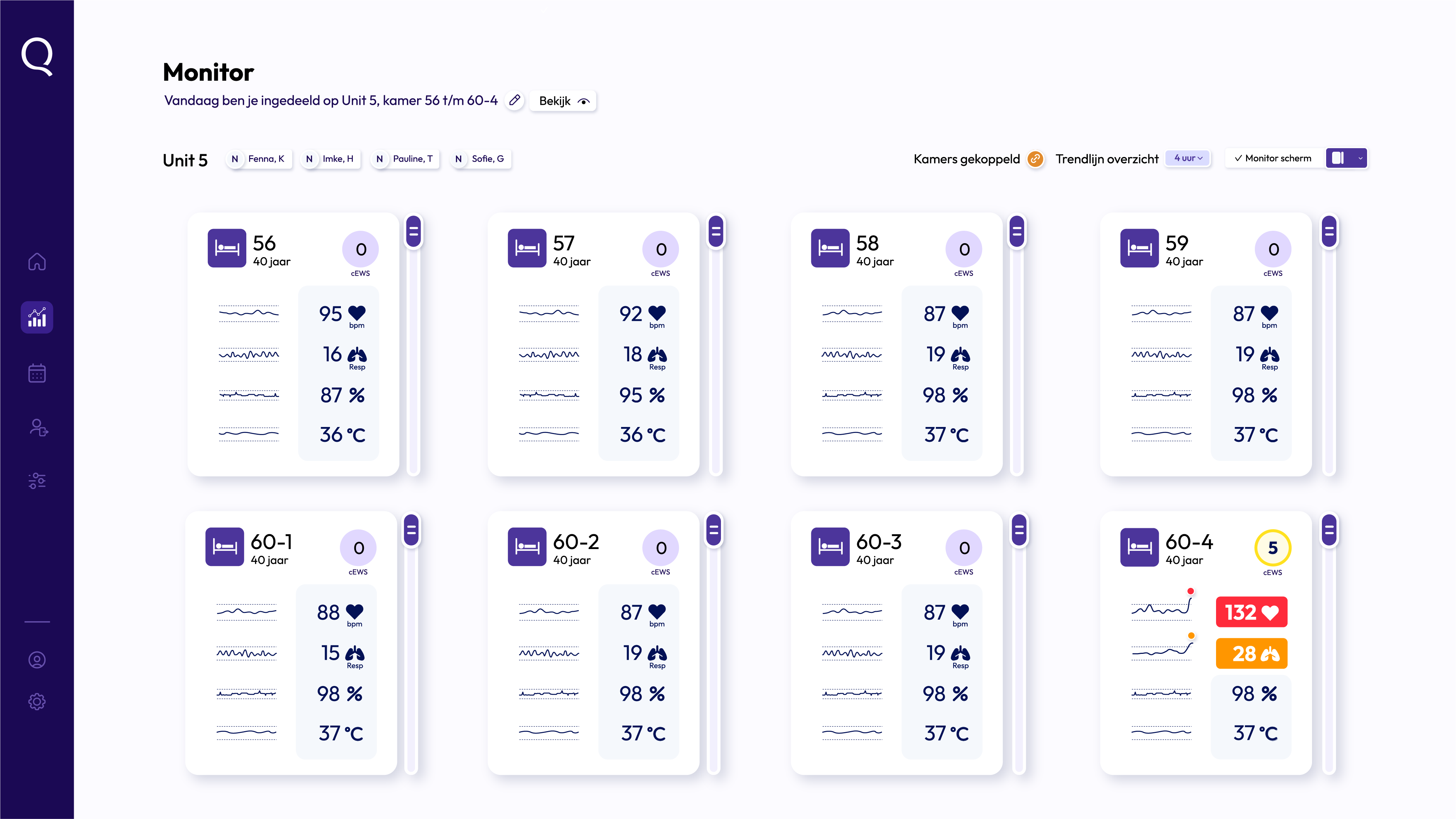Open patient transfer icon in sidebar
The height and width of the screenshot is (819, 1456).
pyautogui.click(x=38, y=428)
